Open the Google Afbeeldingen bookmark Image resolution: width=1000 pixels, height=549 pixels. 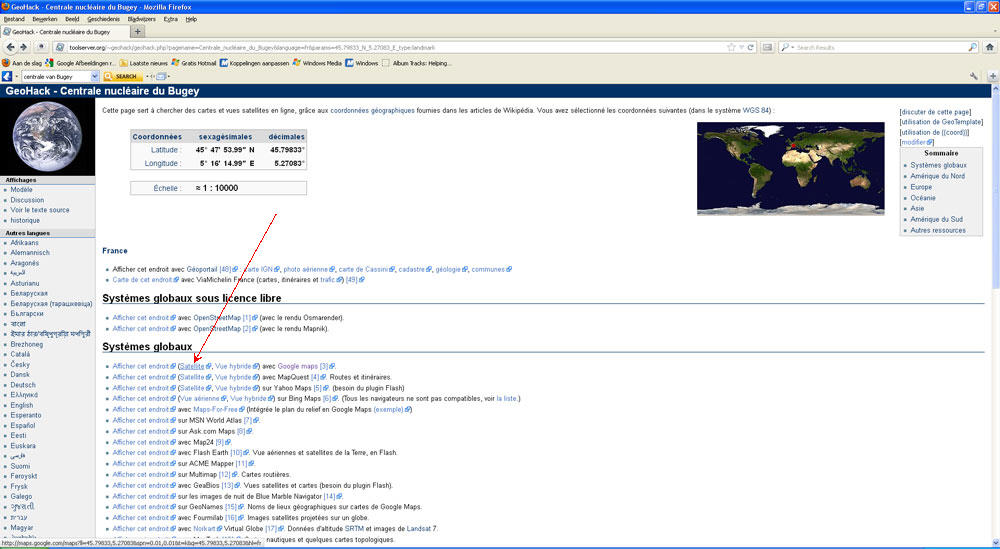pyautogui.click(x=81, y=63)
